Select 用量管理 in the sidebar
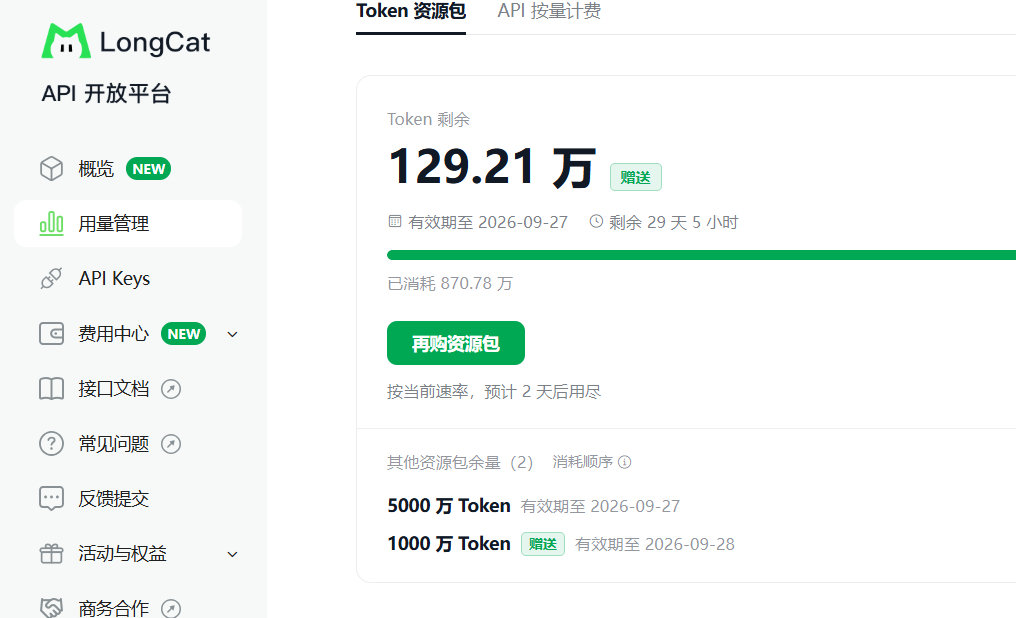This screenshot has width=1016, height=618. coord(128,223)
